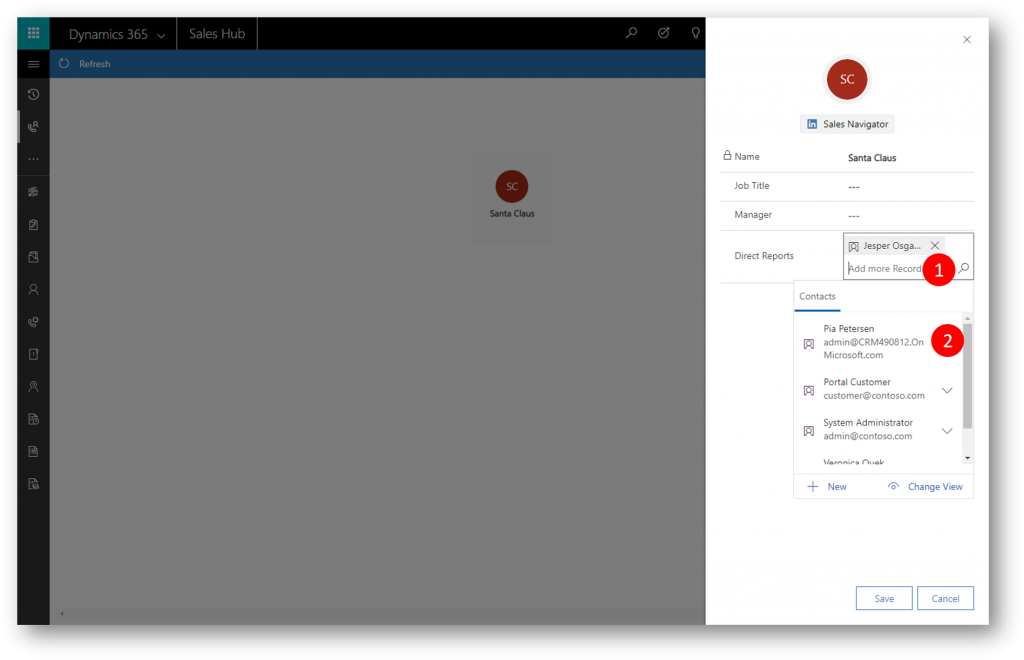
Task: Click the Direct Reports lookup search icon
Action: click(x=964, y=268)
